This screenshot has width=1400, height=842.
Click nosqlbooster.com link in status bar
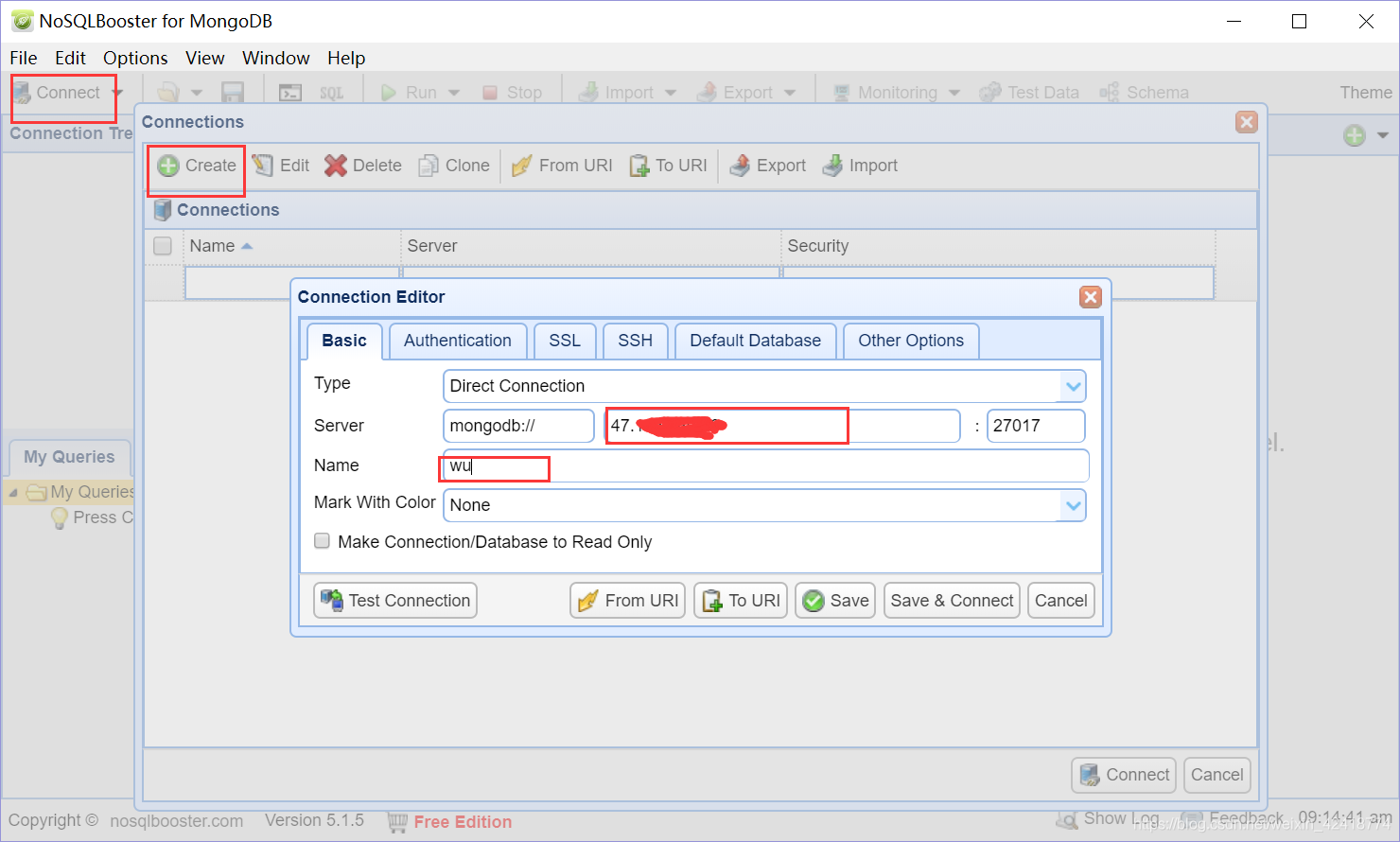(x=177, y=821)
